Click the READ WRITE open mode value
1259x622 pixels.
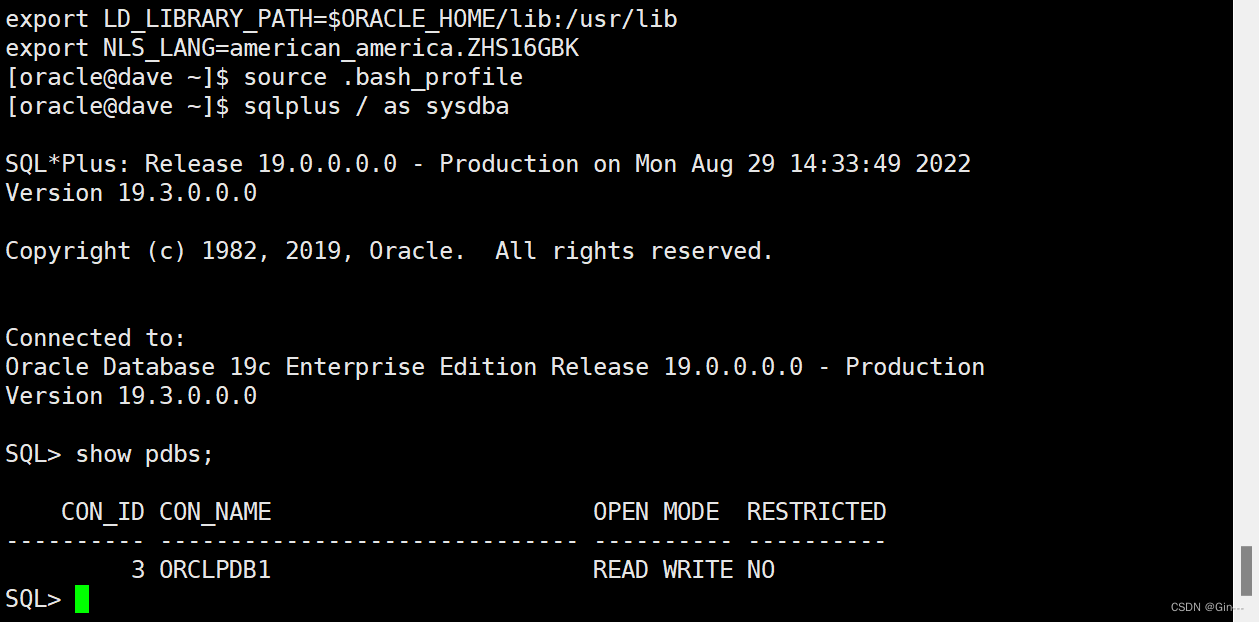(x=663, y=570)
